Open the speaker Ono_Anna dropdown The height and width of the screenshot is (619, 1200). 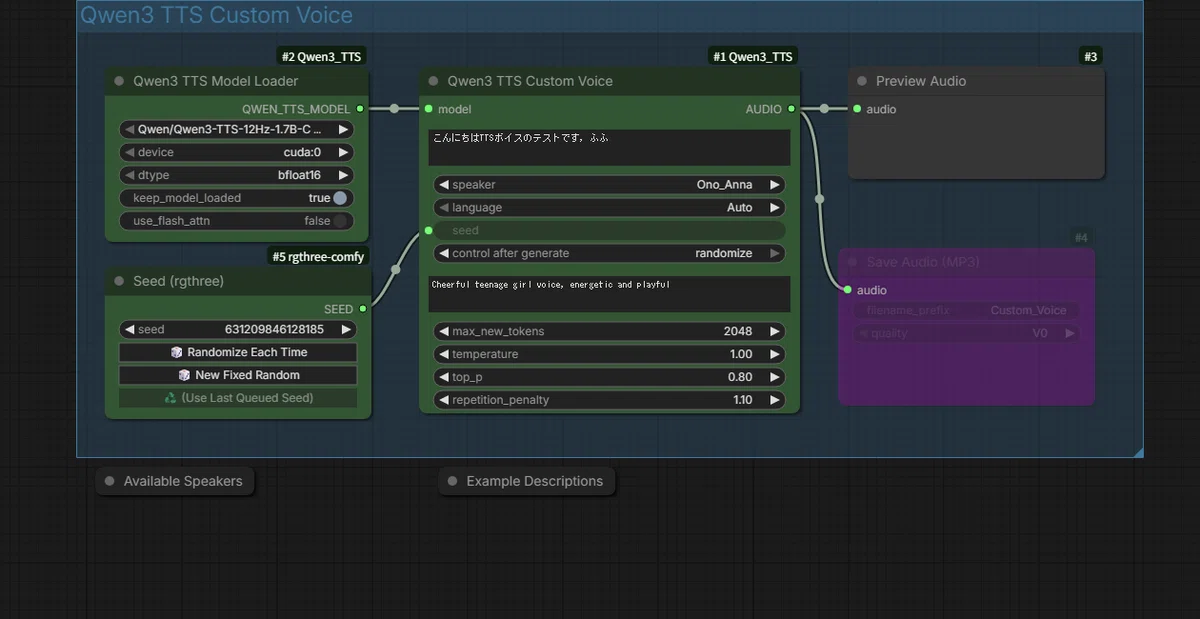coord(609,184)
